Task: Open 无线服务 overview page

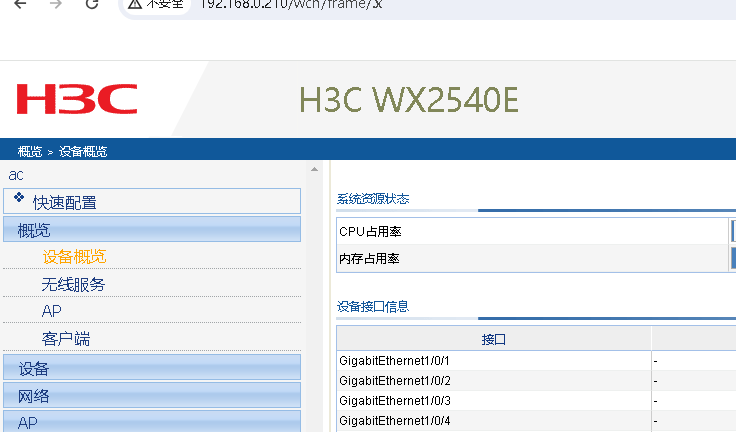Action: (x=73, y=285)
